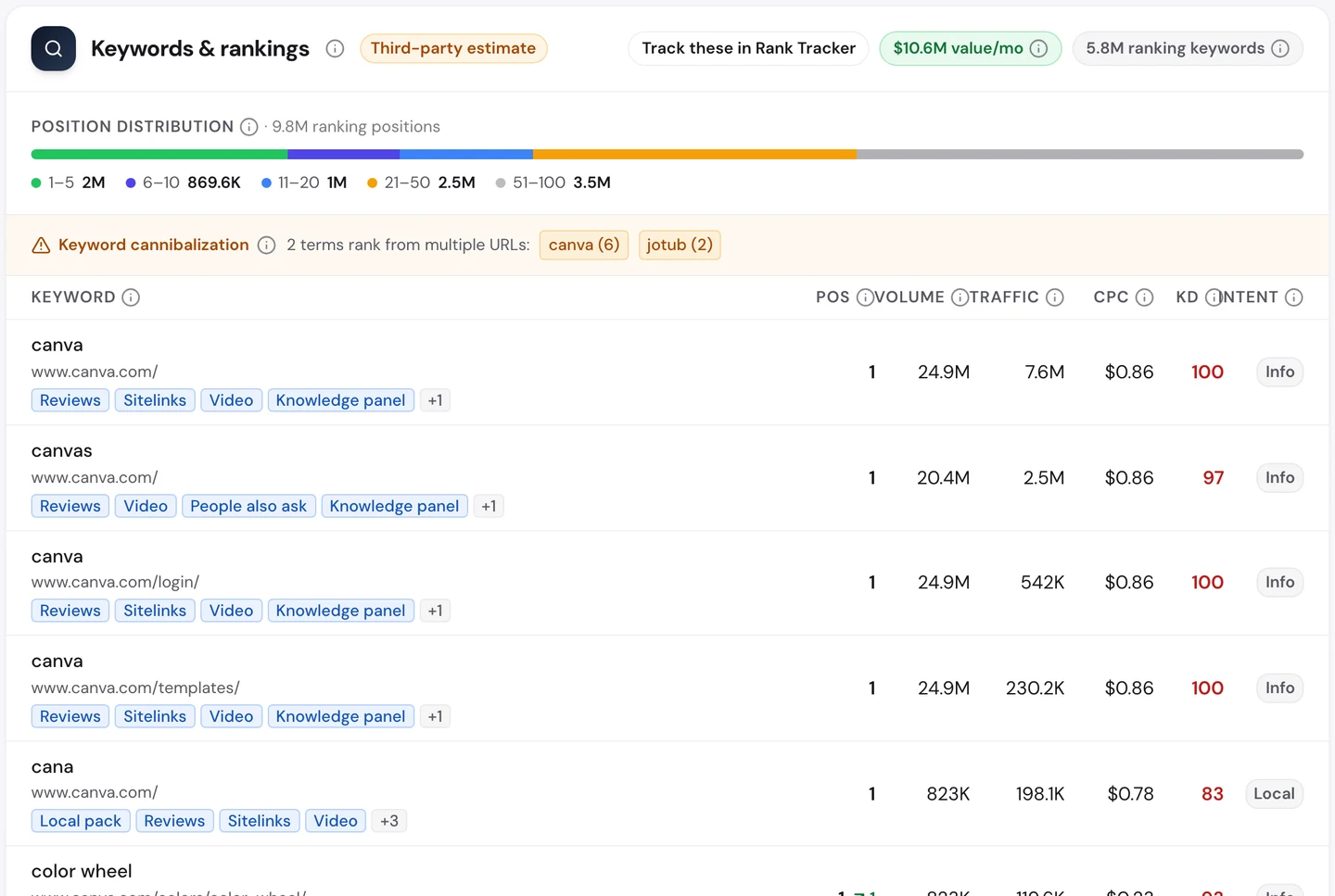
Task: Click Sitelinks tag in cana row
Action: point(260,822)
